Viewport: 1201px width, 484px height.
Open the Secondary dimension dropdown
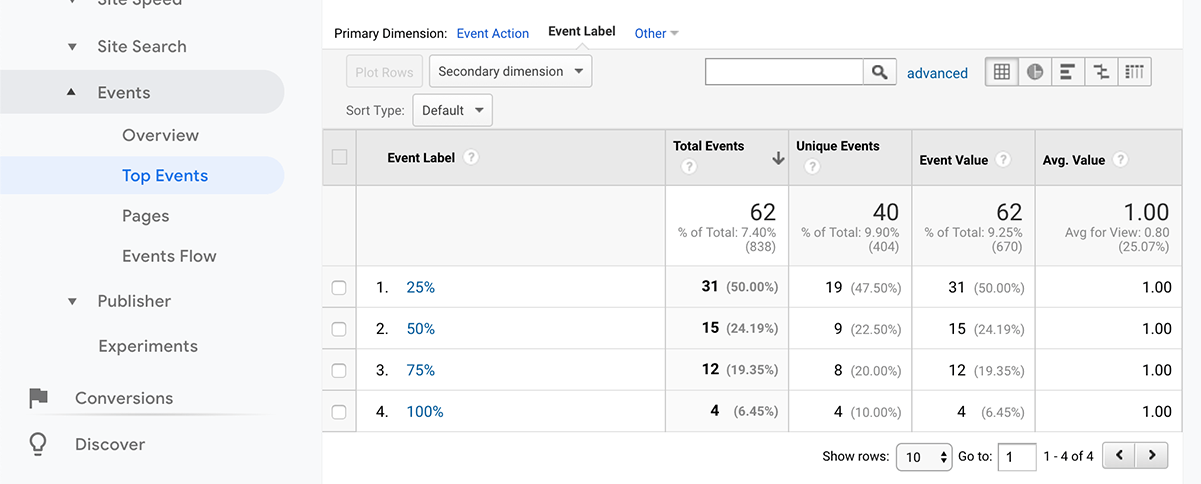tap(510, 72)
